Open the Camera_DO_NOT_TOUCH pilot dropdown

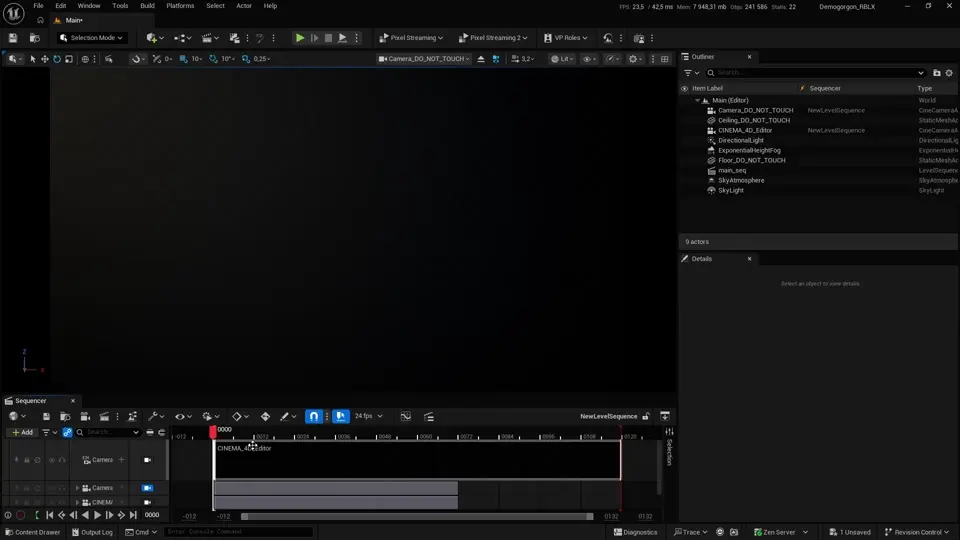(424, 59)
